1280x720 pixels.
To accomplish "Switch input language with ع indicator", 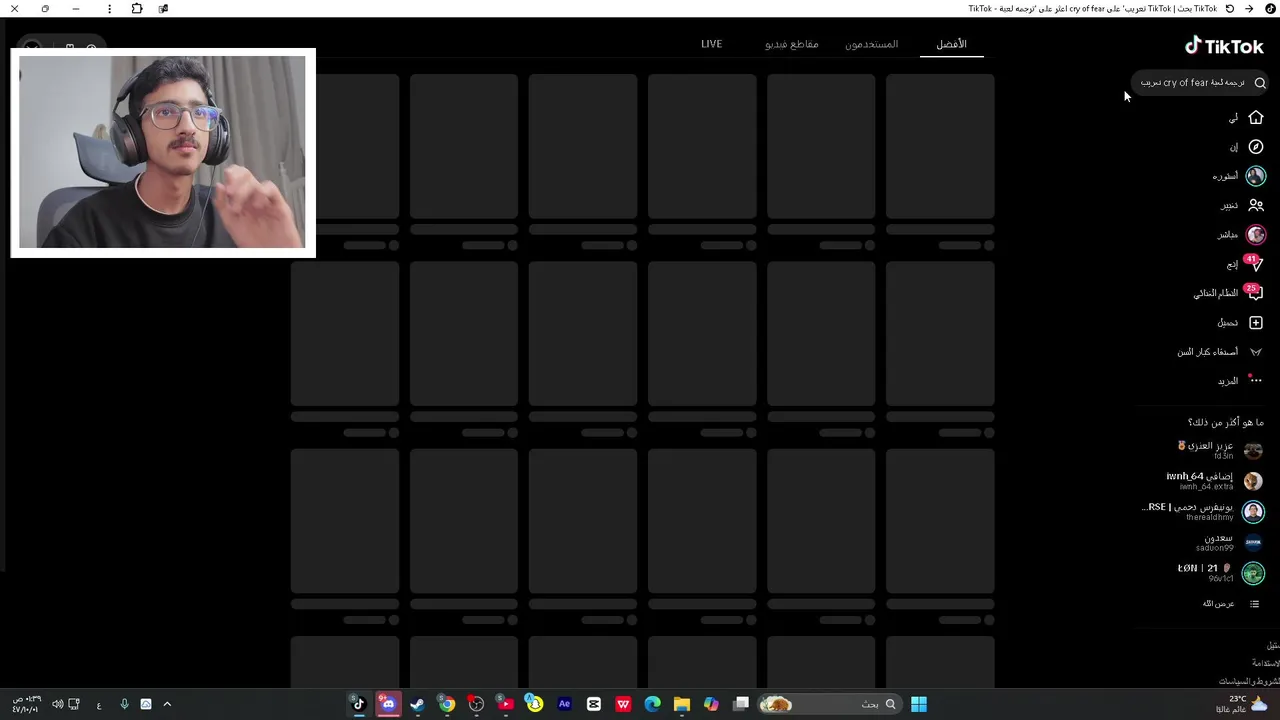I will (99, 705).
